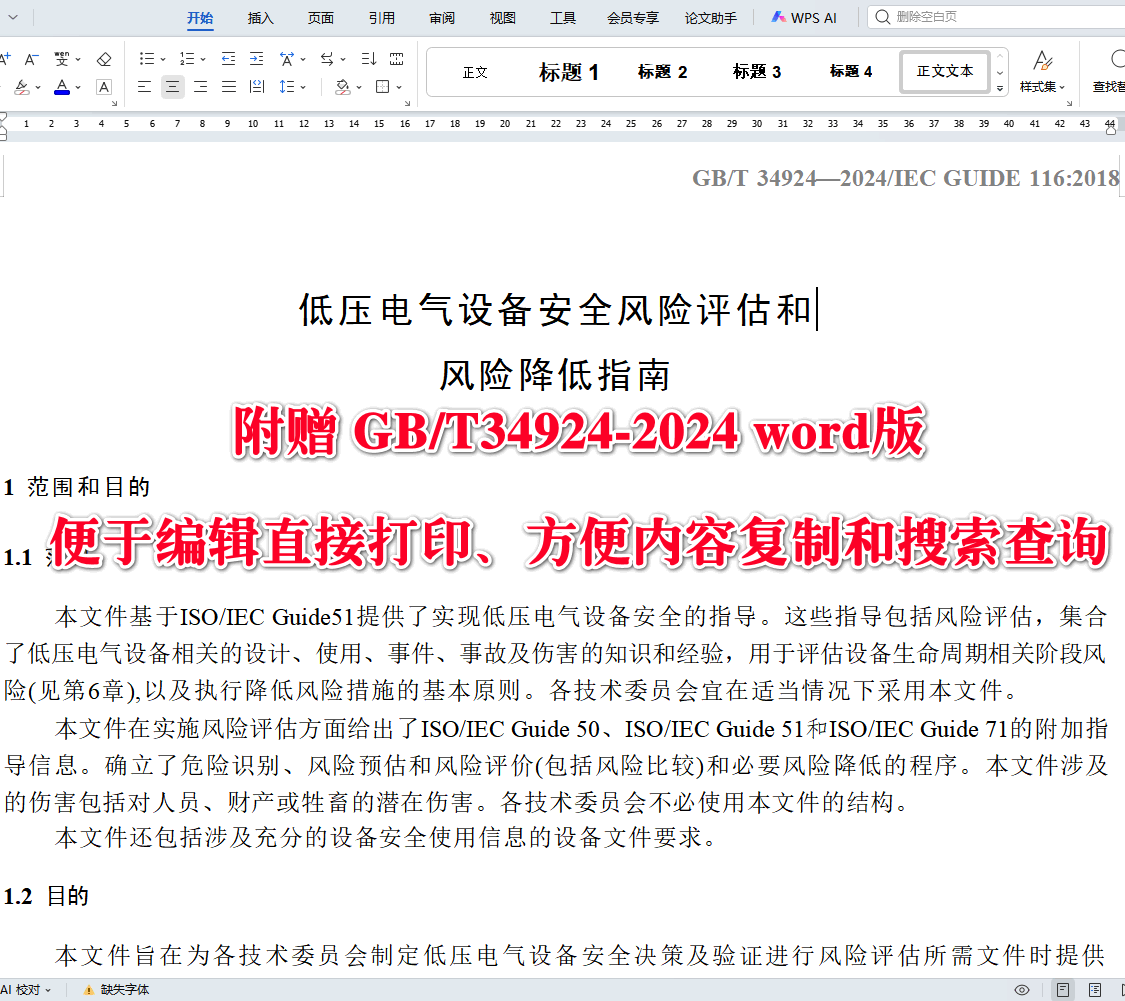Focus the 删除空白页 search box

(997, 17)
